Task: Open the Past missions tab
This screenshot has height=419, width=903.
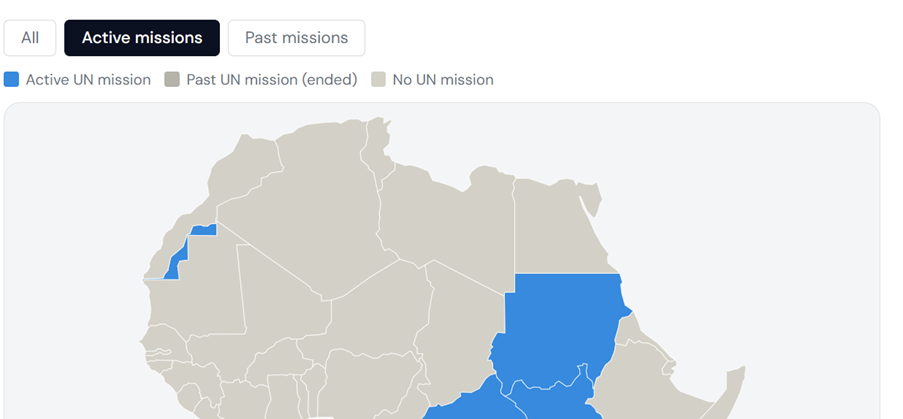Action: [296, 38]
